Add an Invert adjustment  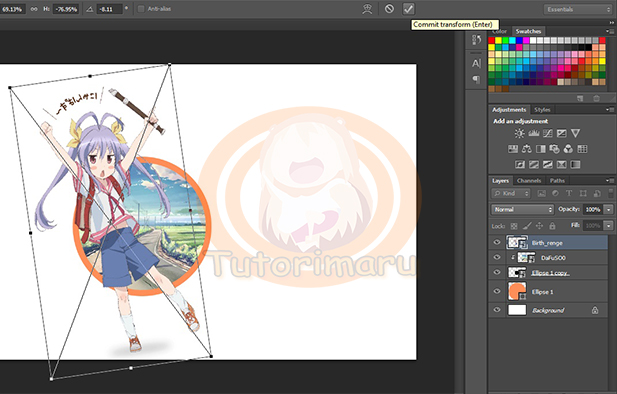pos(520,164)
